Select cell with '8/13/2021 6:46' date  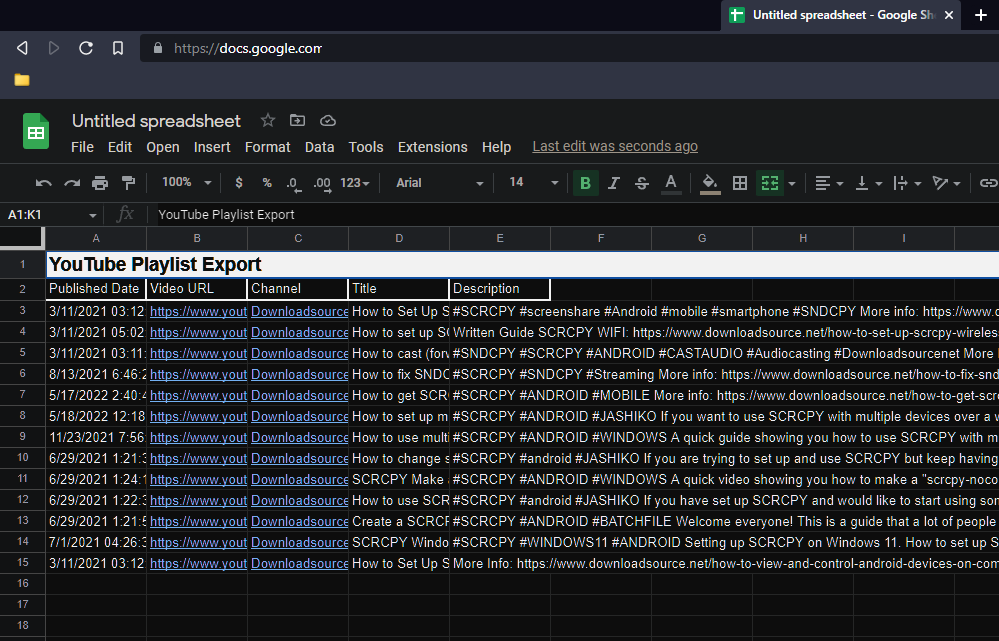(x=96, y=375)
